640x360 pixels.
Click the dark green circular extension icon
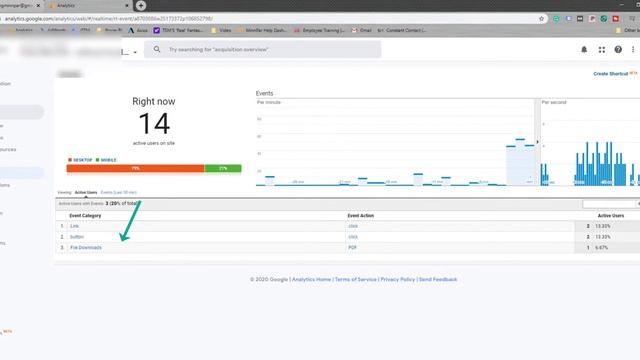(604, 19)
